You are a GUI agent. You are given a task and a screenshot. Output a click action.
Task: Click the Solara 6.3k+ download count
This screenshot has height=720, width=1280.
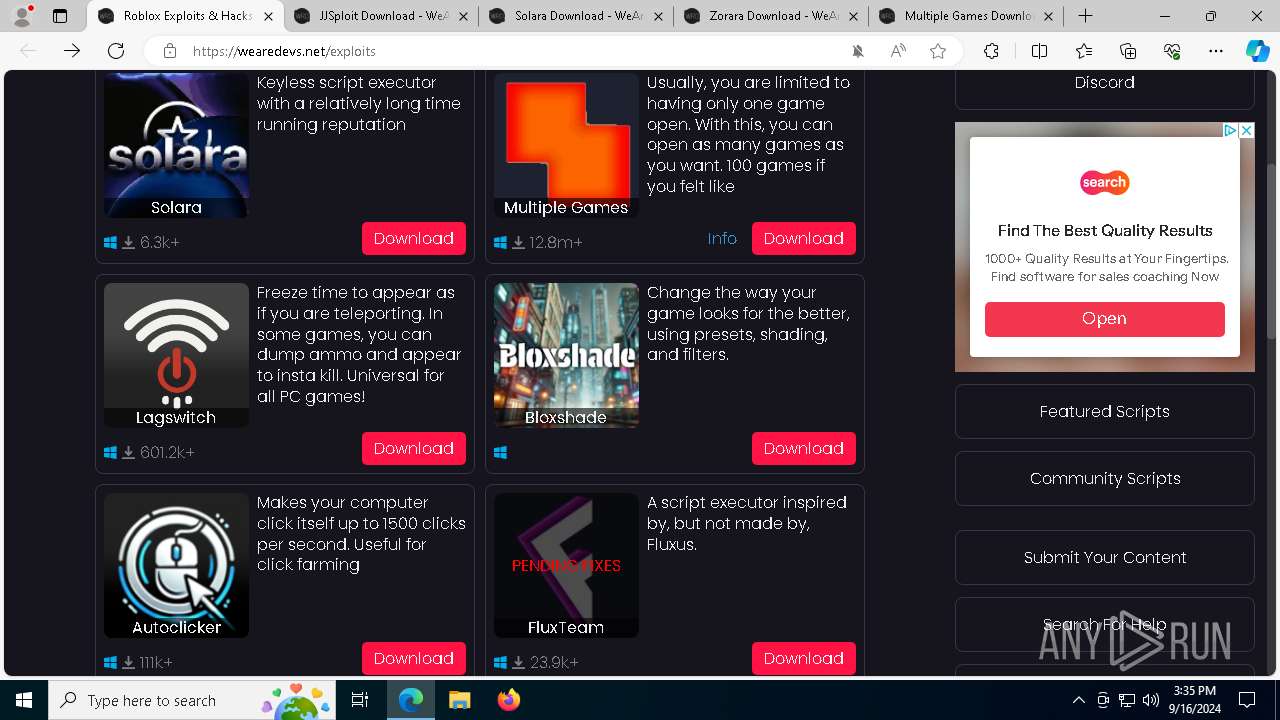pos(160,243)
